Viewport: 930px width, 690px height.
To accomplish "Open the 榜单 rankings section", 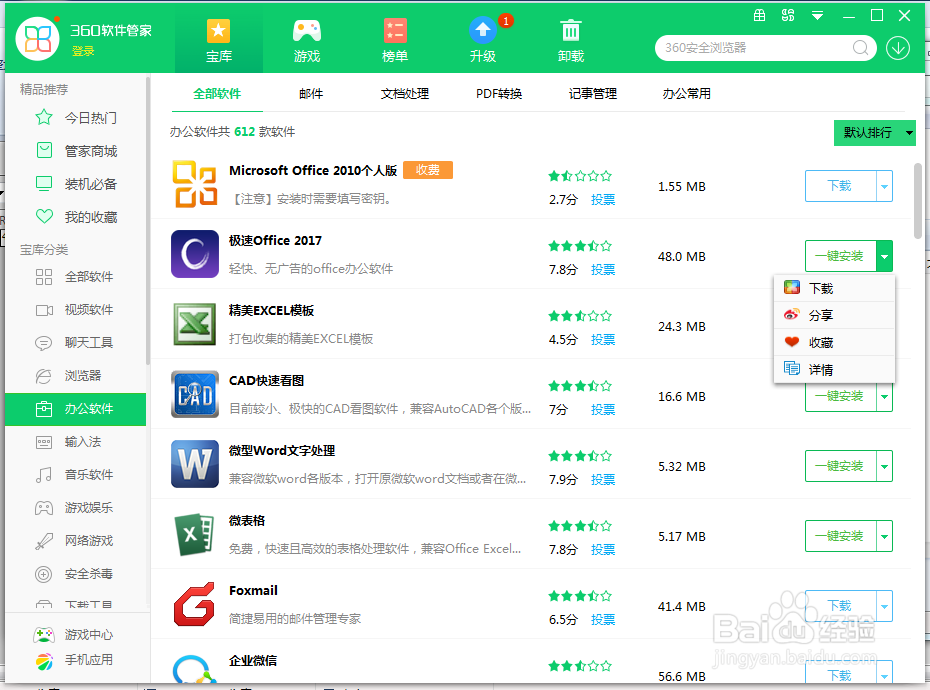I will 394,40.
